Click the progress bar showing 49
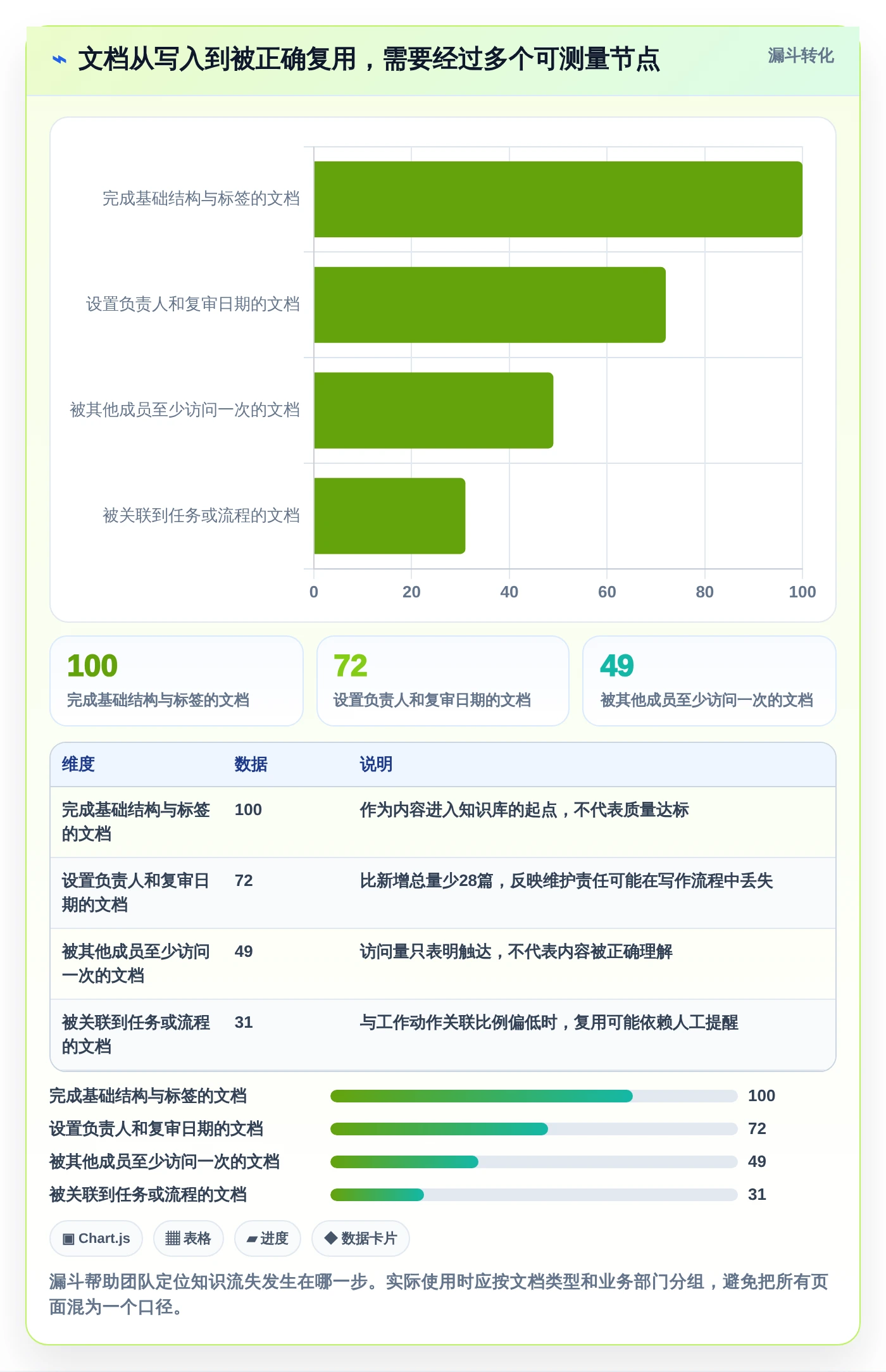The height and width of the screenshot is (1372, 886). tap(533, 1162)
